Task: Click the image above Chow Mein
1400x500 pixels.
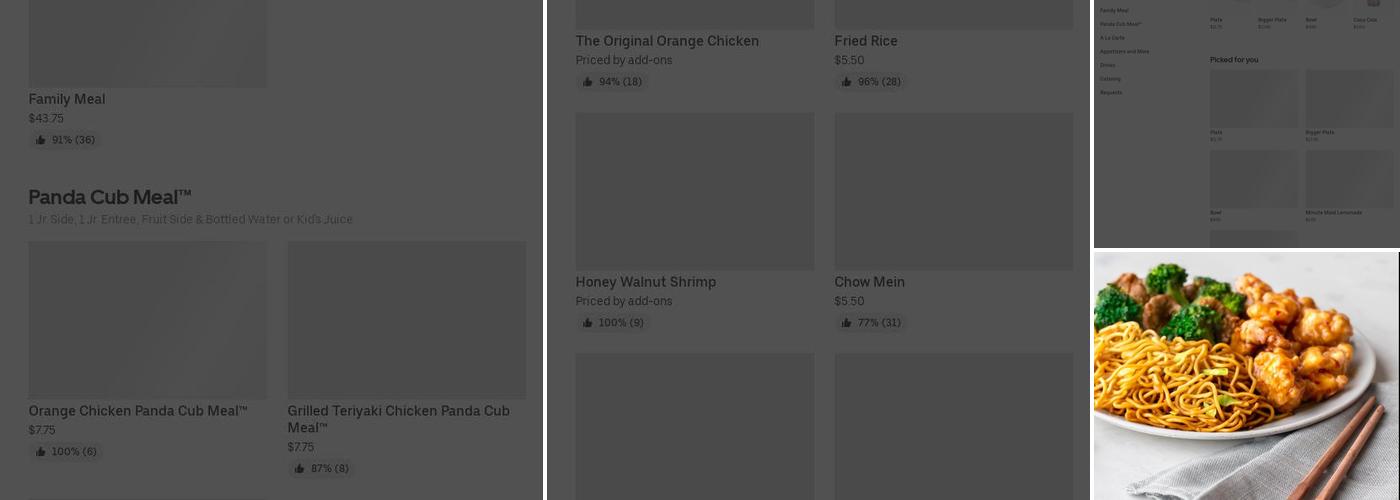Action: tap(953, 191)
